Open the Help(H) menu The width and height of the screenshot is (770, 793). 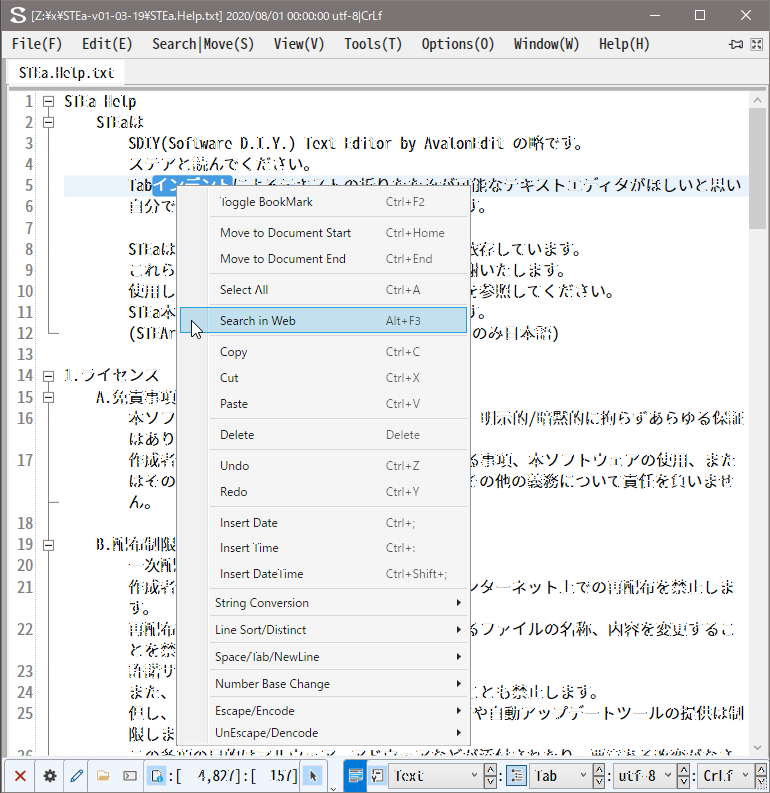[x=624, y=44]
